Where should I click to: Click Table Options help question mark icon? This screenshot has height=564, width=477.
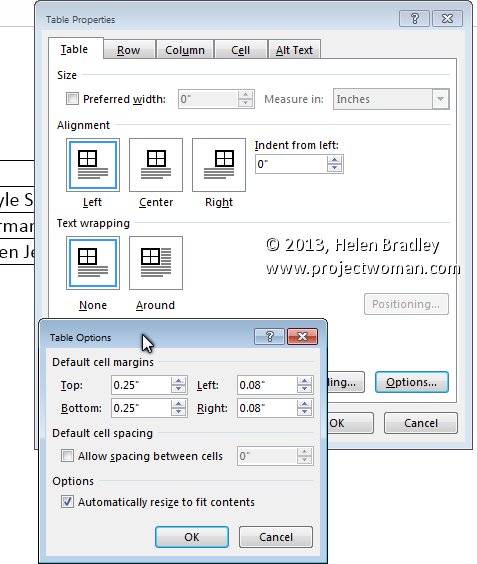[x=269, y=337]
